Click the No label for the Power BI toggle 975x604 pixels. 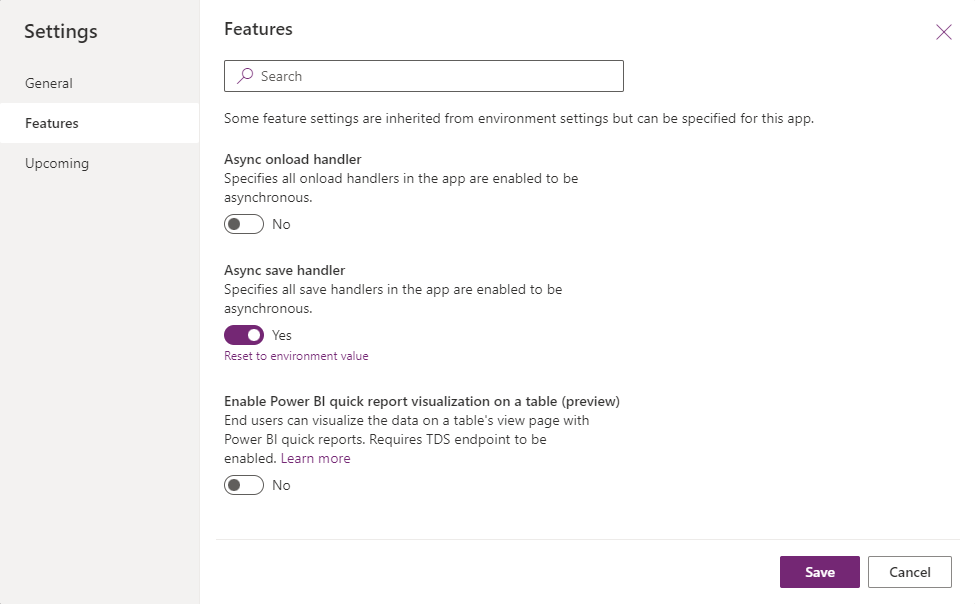click(x=281, y=485)
